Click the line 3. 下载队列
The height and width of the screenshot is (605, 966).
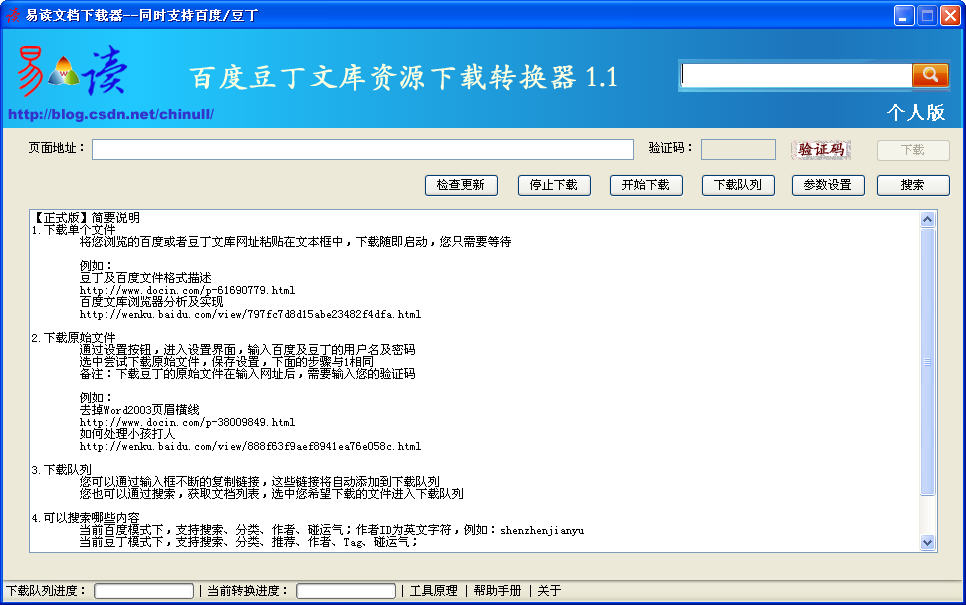pyautogui.click(x=61, y=470)
